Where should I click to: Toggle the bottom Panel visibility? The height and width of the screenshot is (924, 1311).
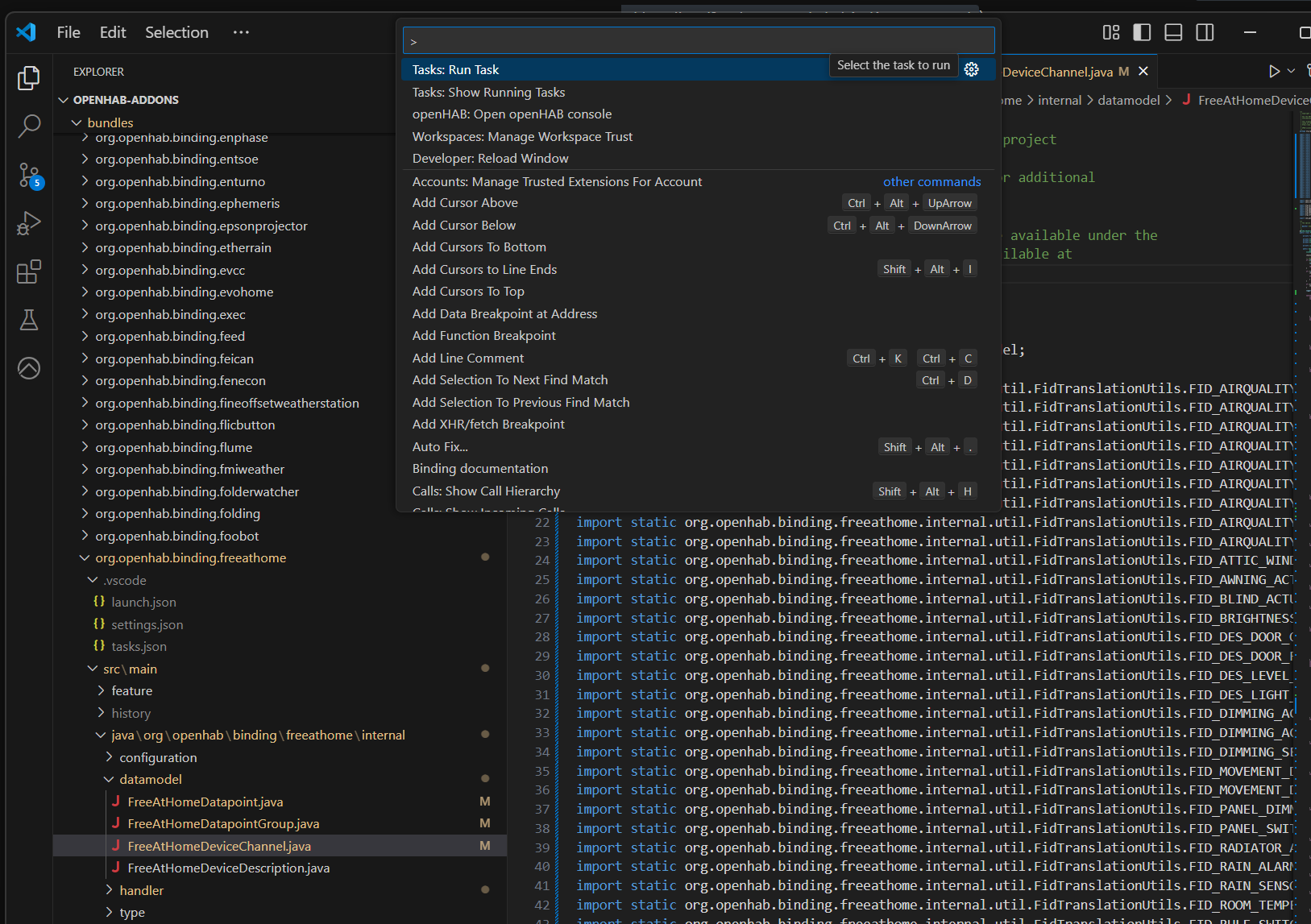(x=1173, y=32)
